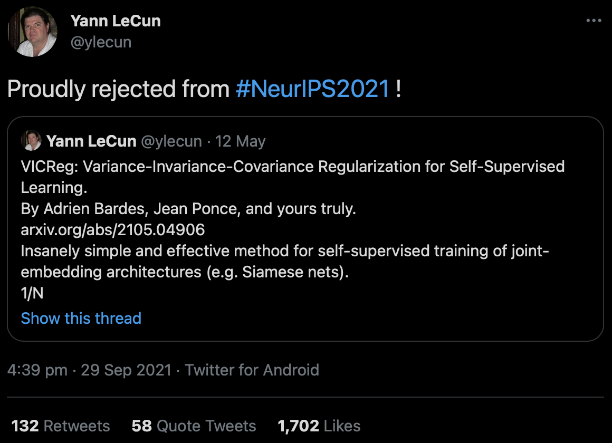Viewport: 612px width, 443px height.
Task: Click the Yann LeCun name in quoted tweet
Action: pos(94,141)
